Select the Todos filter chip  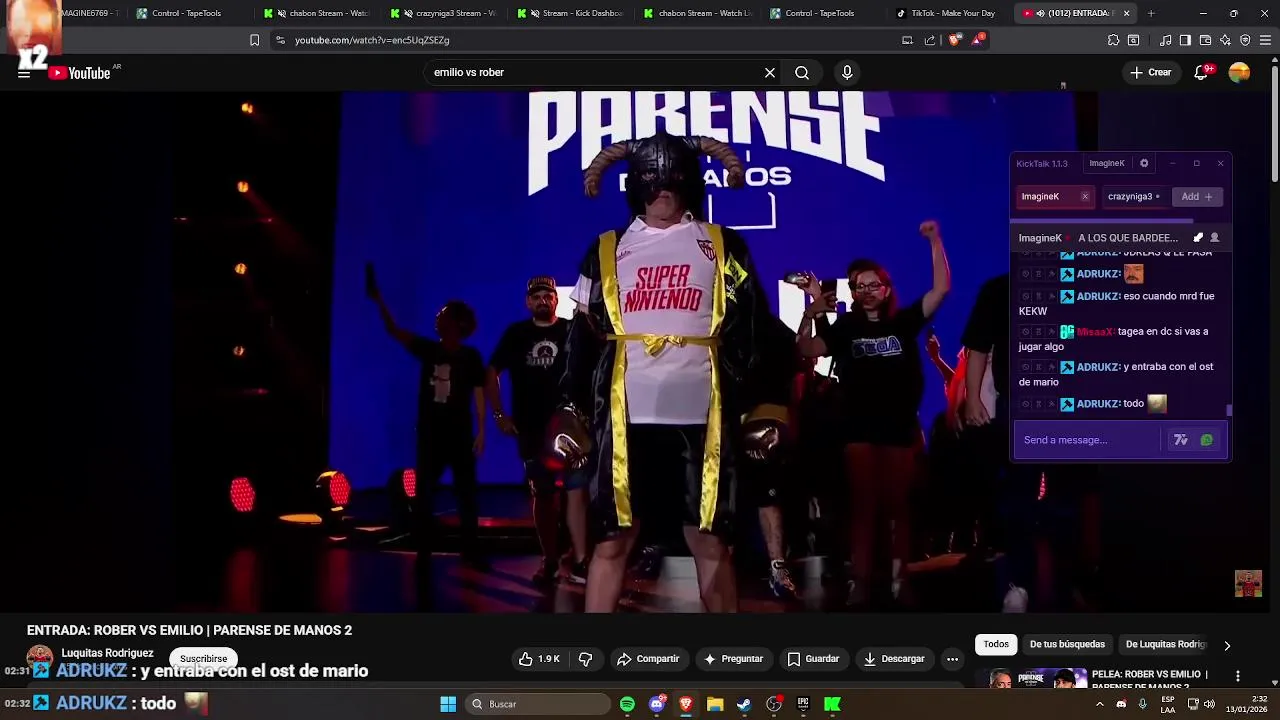pos(996,645)
